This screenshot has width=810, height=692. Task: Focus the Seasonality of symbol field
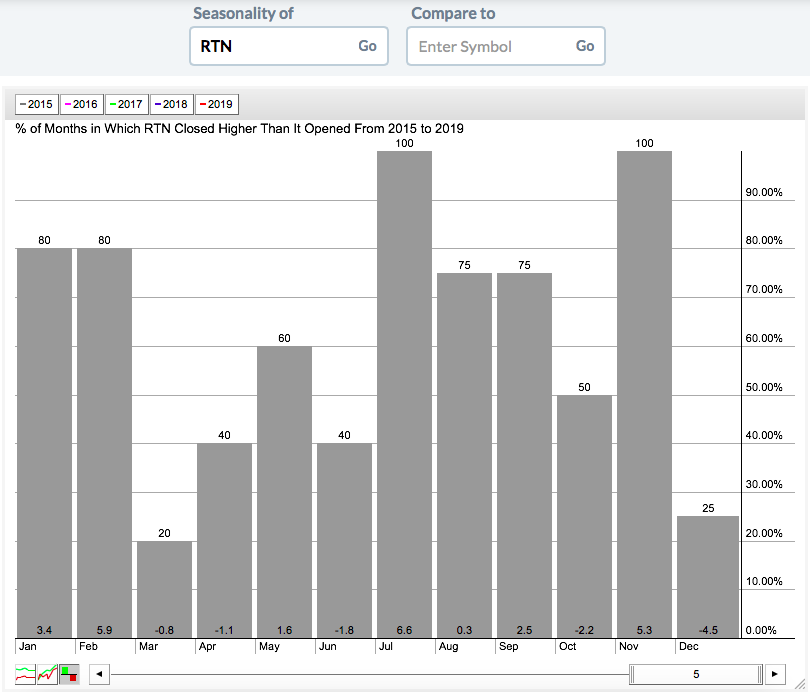click(x=270, y=46)
